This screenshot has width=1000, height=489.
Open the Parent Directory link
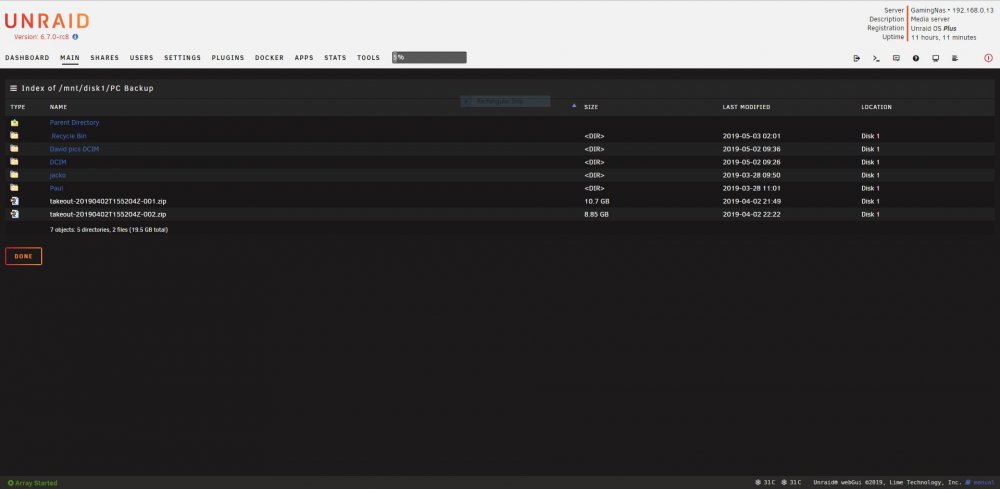point(74,122)
